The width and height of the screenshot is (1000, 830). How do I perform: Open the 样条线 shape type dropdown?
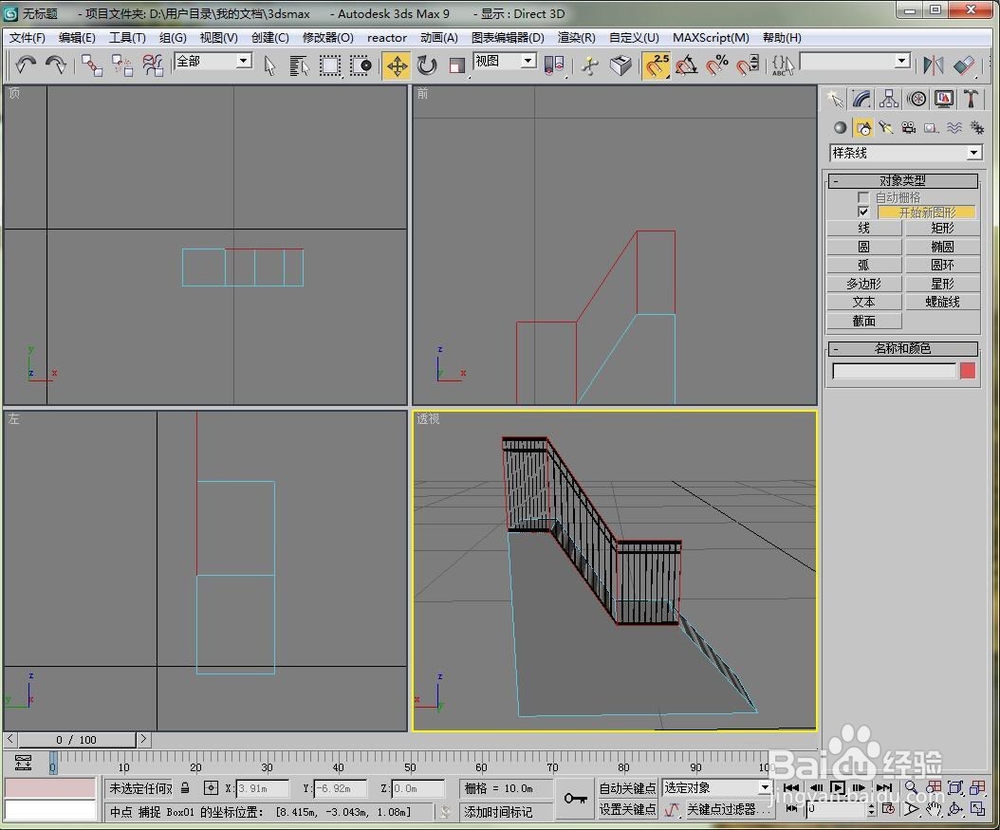click(973, 152)
